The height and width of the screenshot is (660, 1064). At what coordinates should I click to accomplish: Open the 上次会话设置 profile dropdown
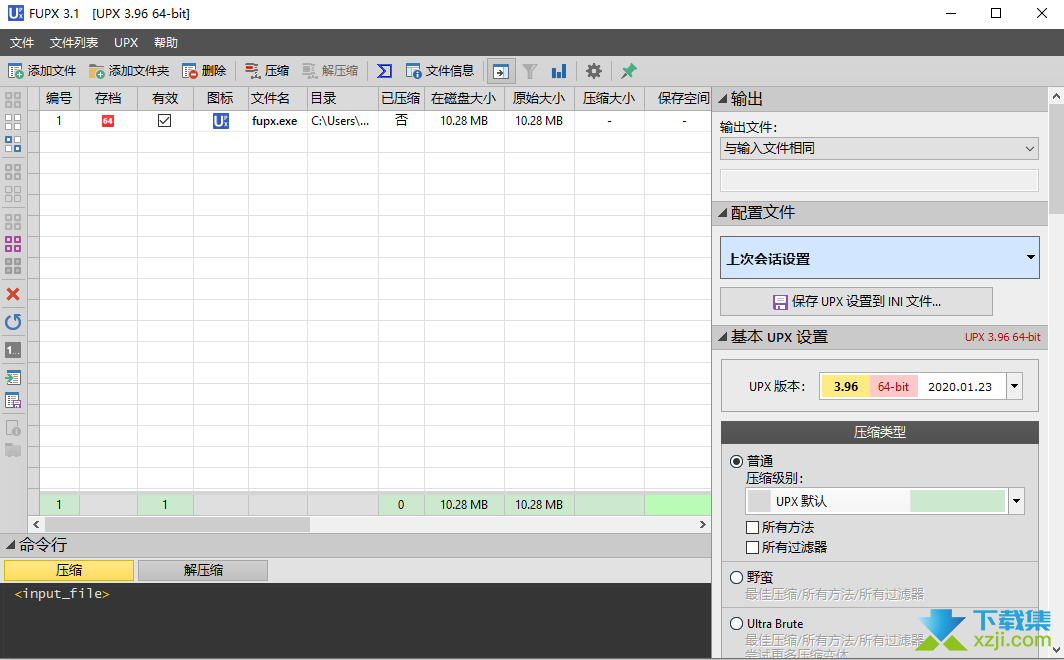point(879,258)
